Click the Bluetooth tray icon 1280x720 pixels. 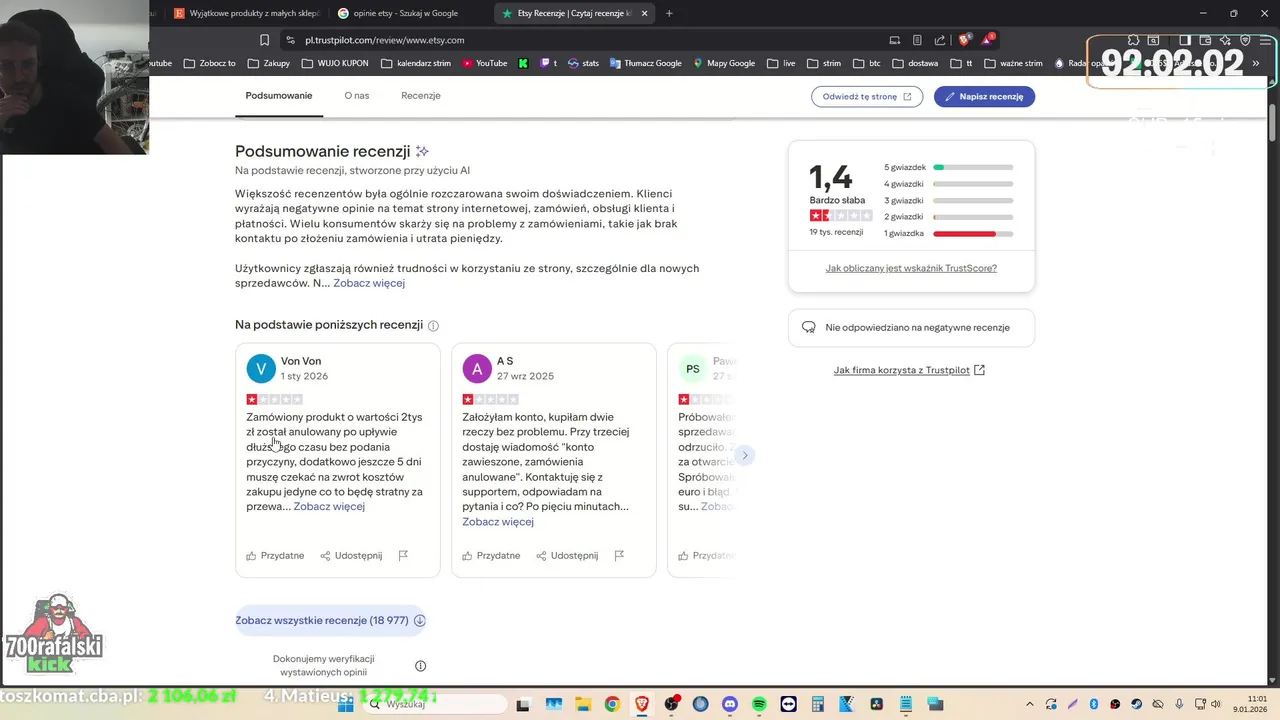click(1094, 704)
